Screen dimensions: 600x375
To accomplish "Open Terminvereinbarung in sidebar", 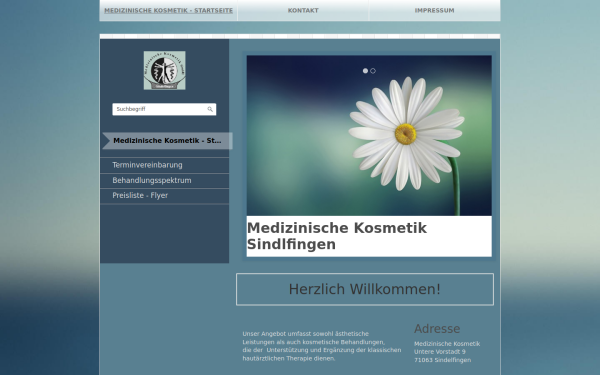I will point(165,165).
